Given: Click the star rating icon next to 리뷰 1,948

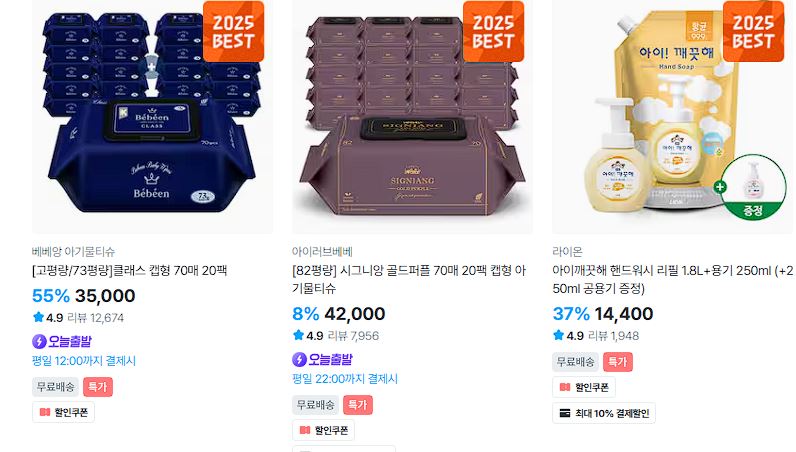Looking at the screenshot, I should click(558, 335).
